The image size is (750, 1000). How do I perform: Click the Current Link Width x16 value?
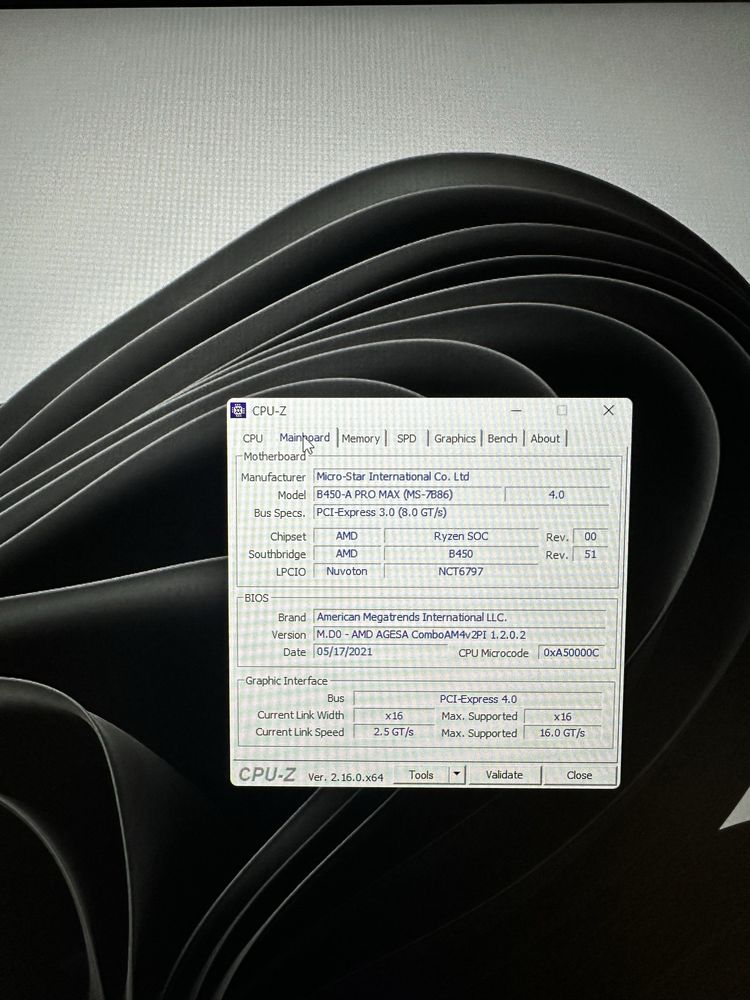(393, 716)
